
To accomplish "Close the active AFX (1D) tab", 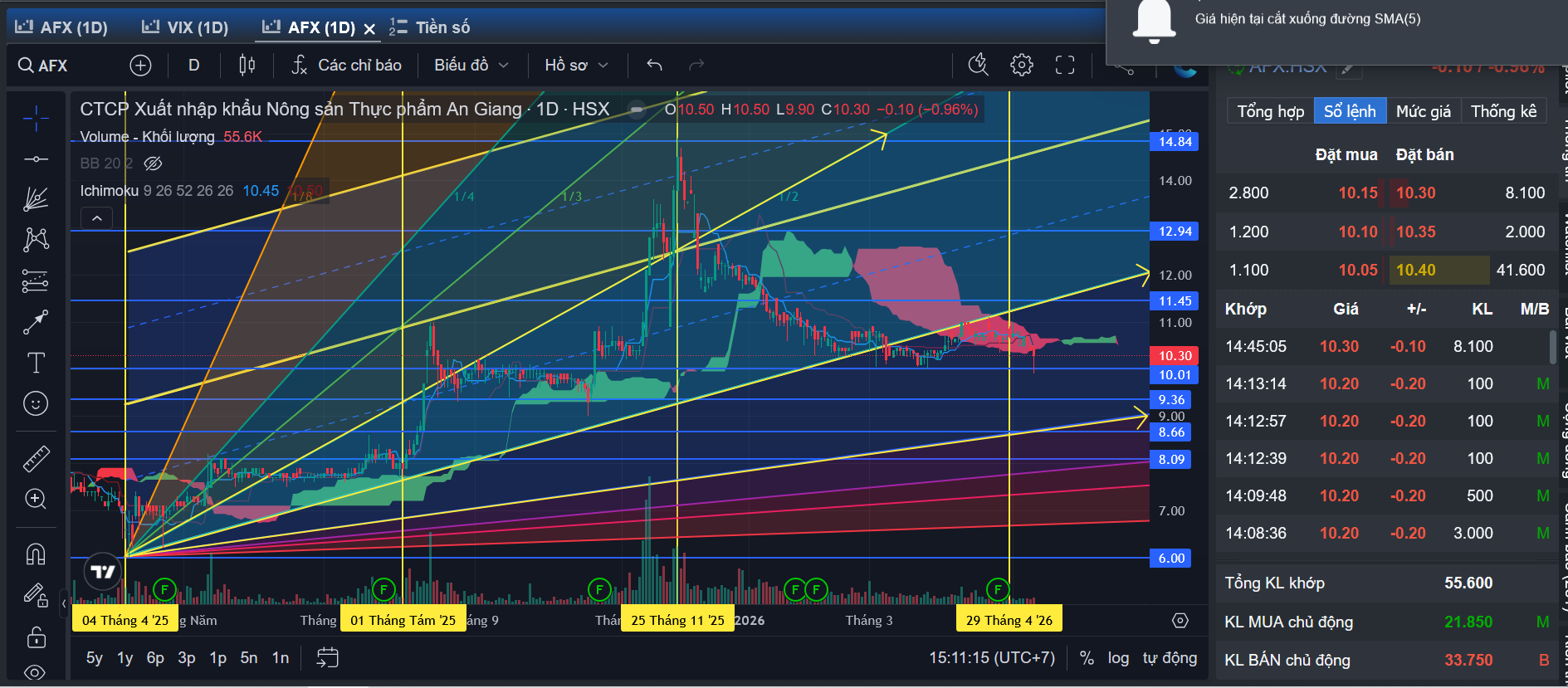I will pos(370,29).
